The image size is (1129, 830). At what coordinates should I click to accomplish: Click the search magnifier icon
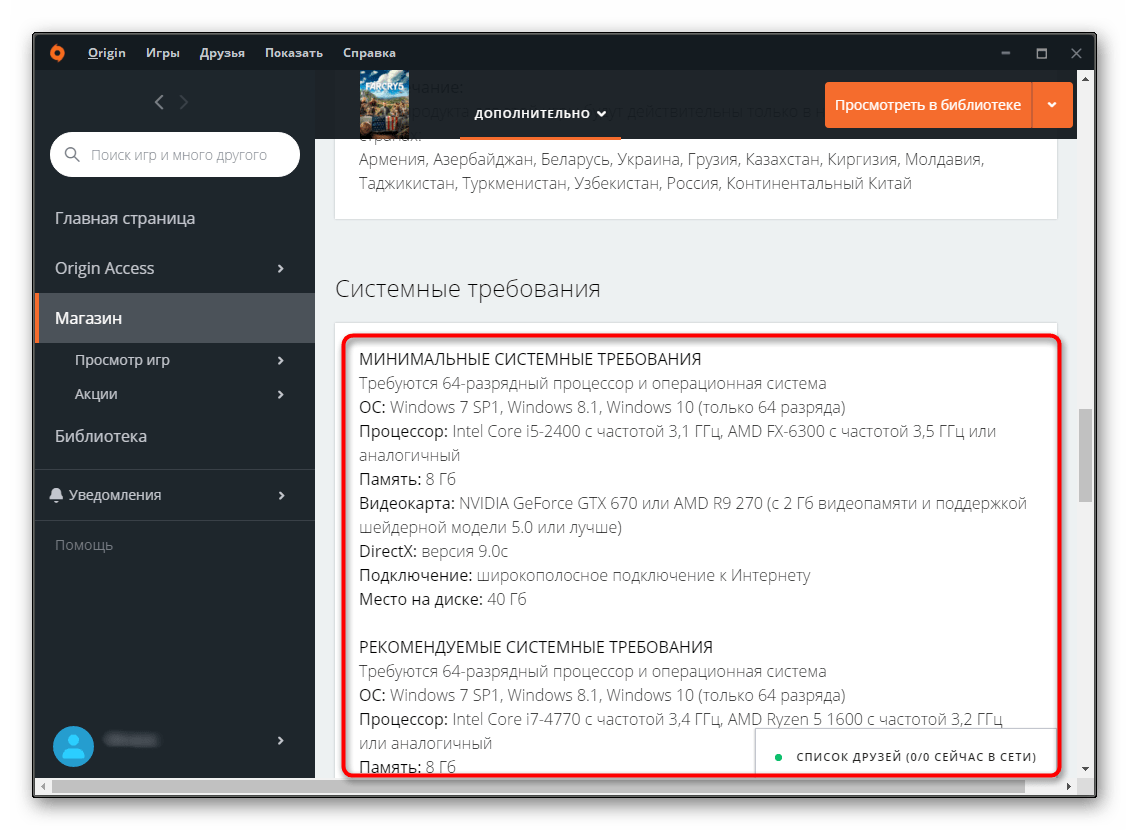click(x=72, y=155)
